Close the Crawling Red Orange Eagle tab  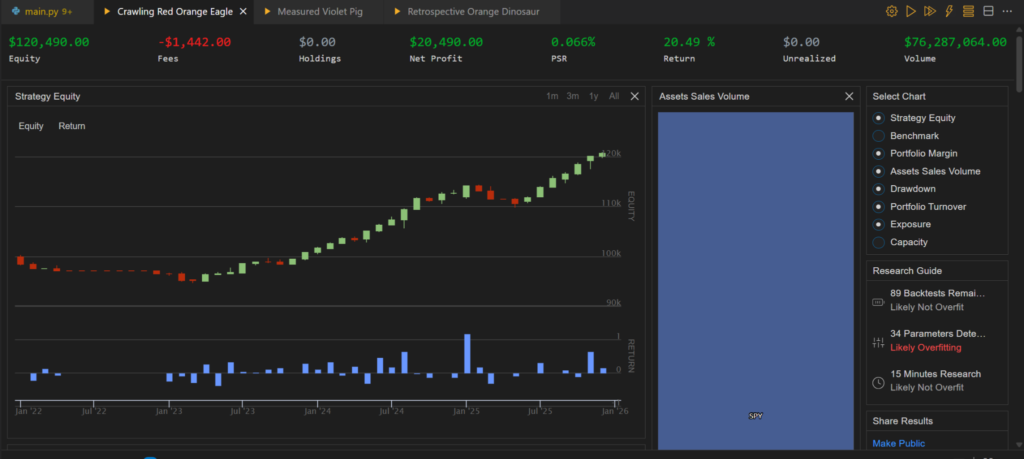pos(244,12)
